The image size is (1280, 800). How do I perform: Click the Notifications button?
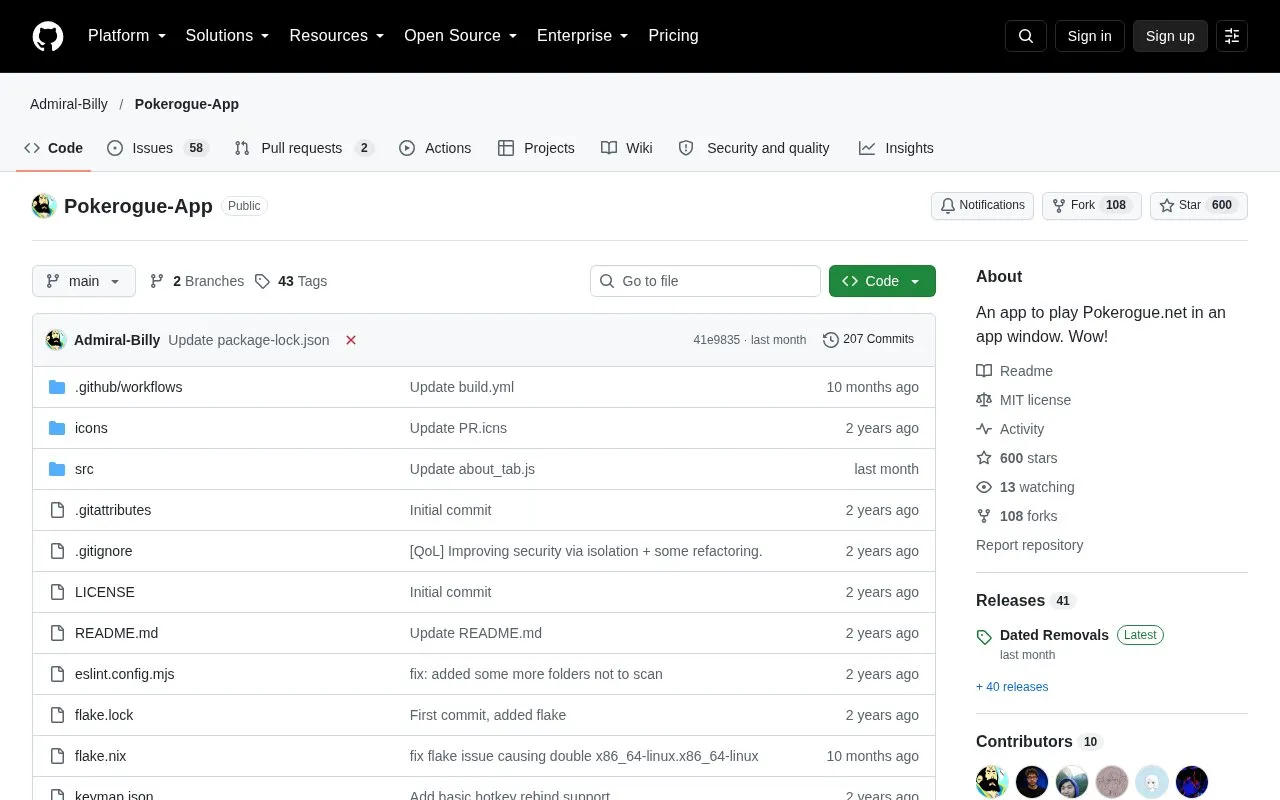click(x=982, y=206)
